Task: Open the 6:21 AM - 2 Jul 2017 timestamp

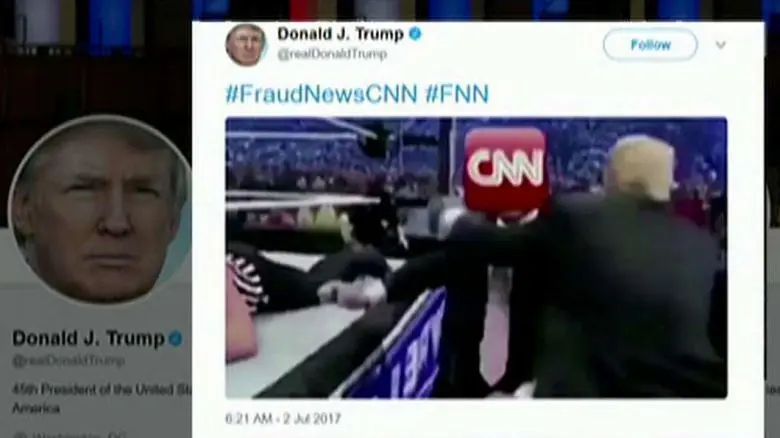Action: point(283,419)
